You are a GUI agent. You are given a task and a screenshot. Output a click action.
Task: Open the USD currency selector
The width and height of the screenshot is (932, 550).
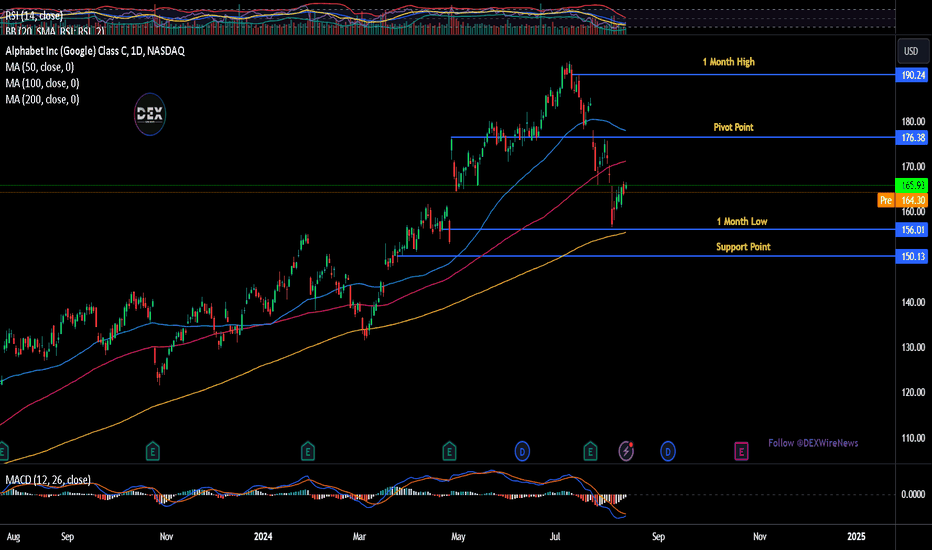(911, 51)
